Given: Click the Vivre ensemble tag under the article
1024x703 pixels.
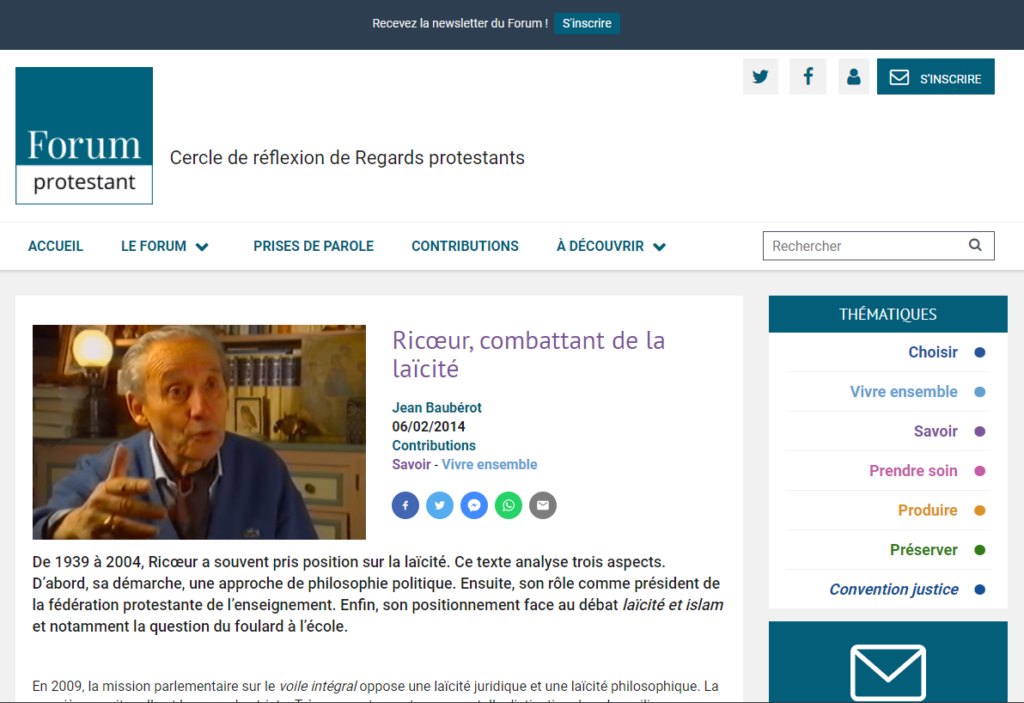Looking at the screenshot, I should coord(490,465).
